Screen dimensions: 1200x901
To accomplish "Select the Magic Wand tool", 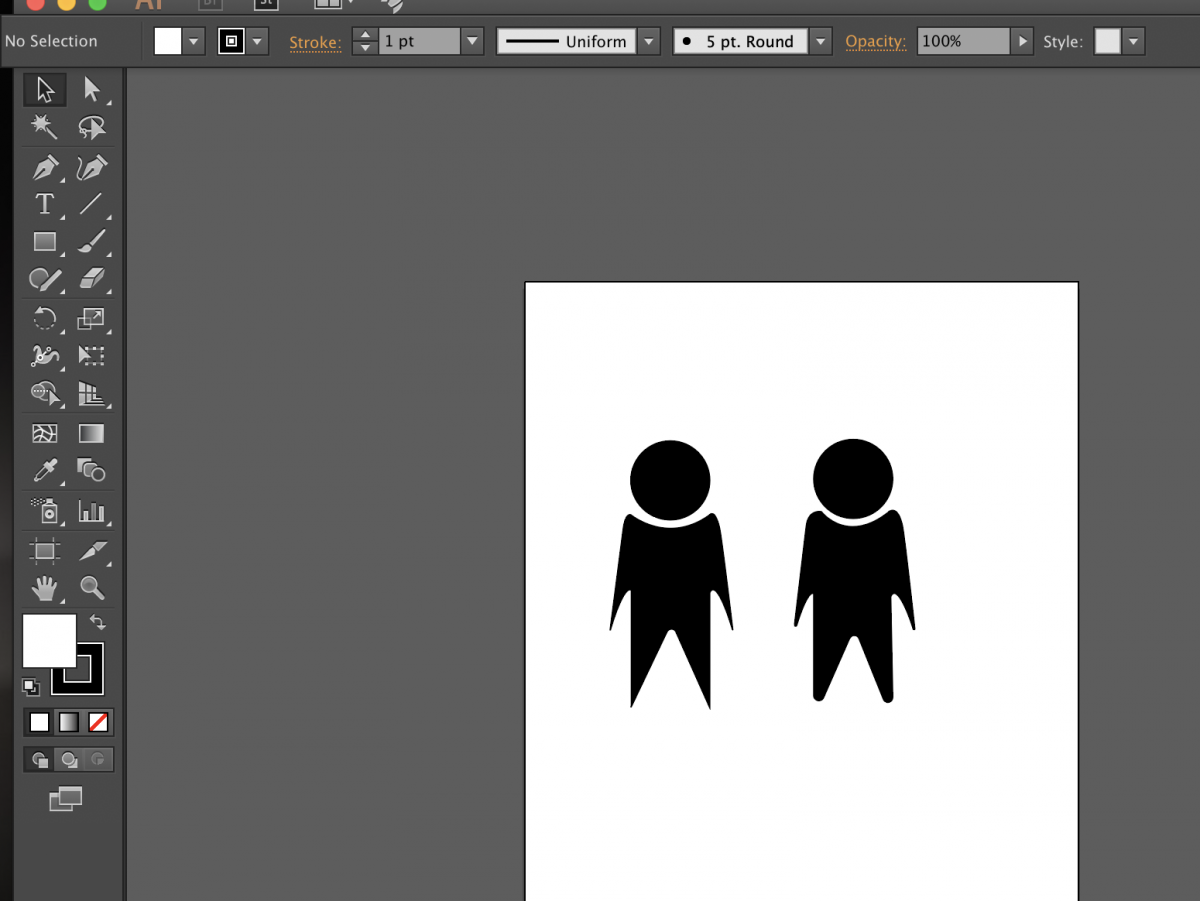I will point(44,127).
